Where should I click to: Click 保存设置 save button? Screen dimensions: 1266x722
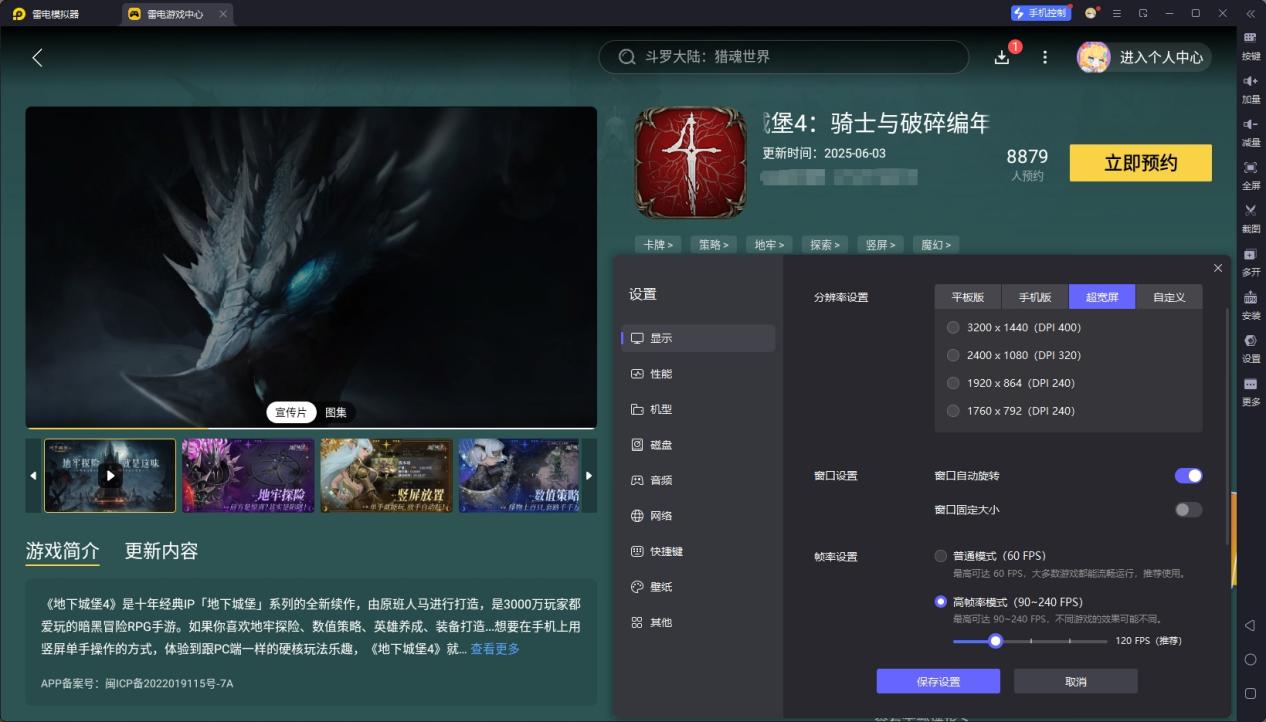(938, 681)
